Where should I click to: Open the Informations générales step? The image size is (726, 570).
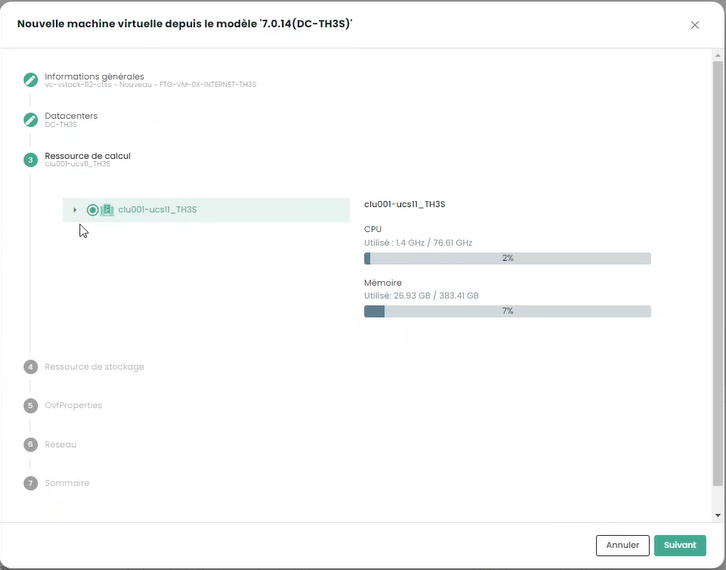(x=94, y=76)
